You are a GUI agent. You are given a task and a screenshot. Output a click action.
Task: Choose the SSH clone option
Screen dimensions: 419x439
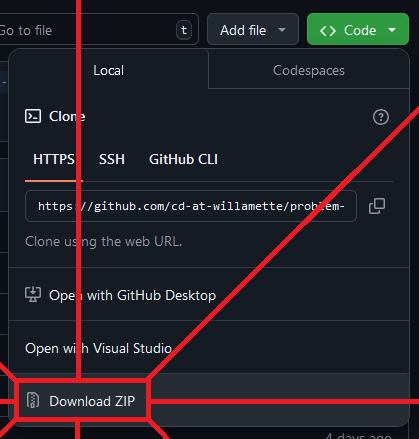pyautogui.click(x=112, y=159)
